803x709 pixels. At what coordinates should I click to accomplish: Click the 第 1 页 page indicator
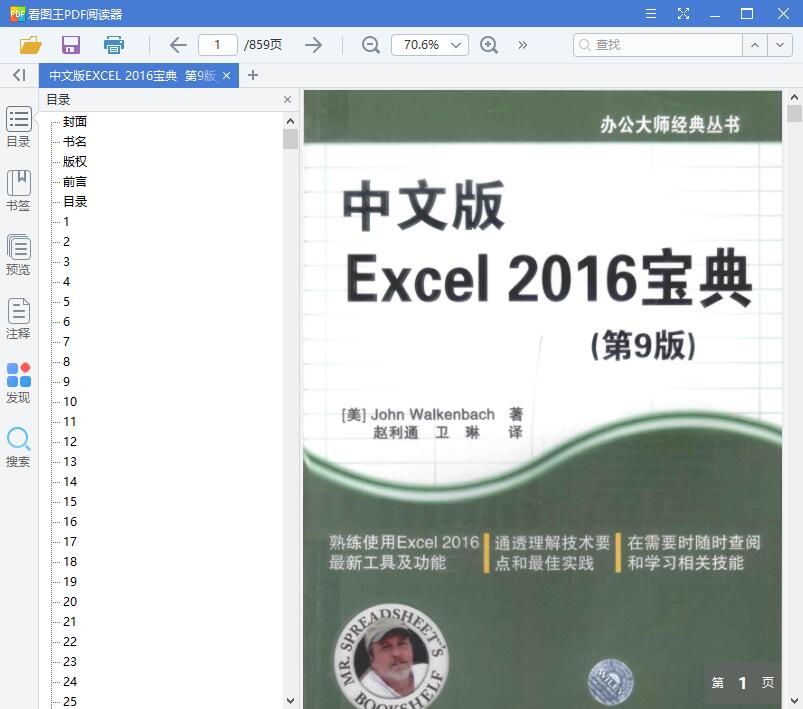click(x=743, y=682)
